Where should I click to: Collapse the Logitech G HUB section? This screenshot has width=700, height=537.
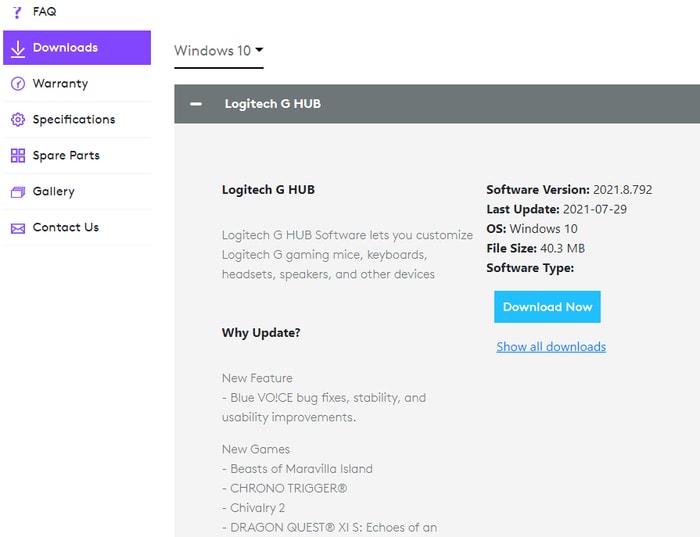tap(196, 104)
